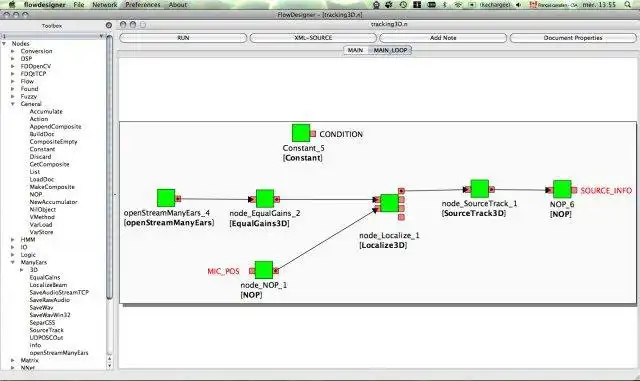Screen dimensions: 640x381
Task: Select the MakeComposite node in toolbox
Action: tap(52, 187)
